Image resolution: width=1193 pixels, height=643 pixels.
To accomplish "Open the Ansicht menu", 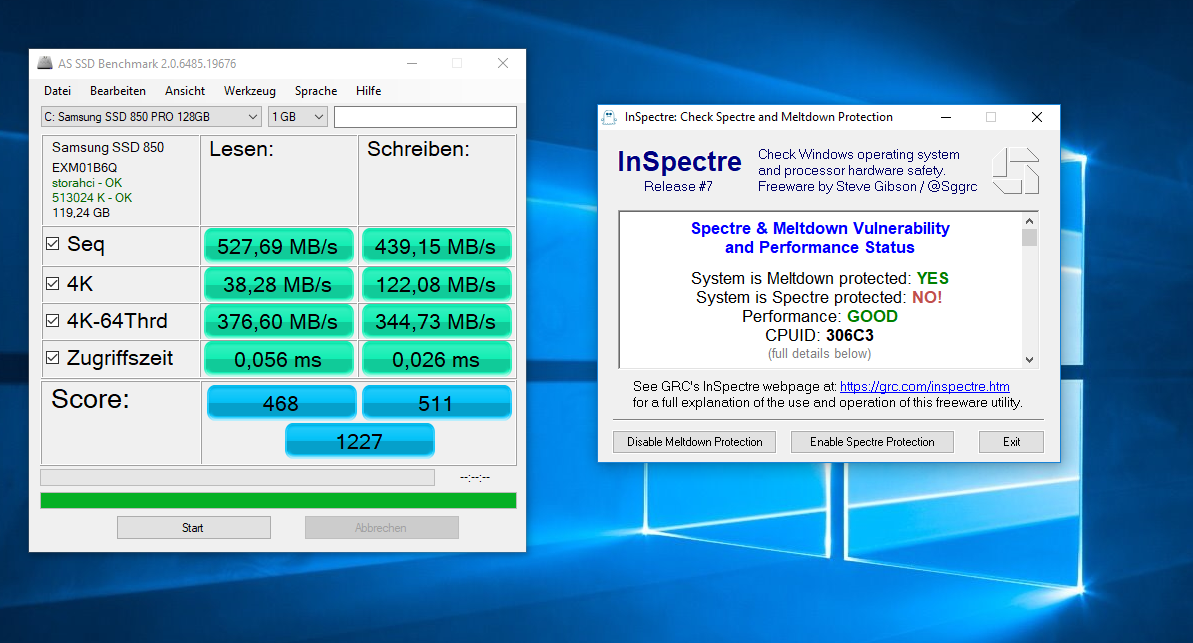I will click(185, 91).
